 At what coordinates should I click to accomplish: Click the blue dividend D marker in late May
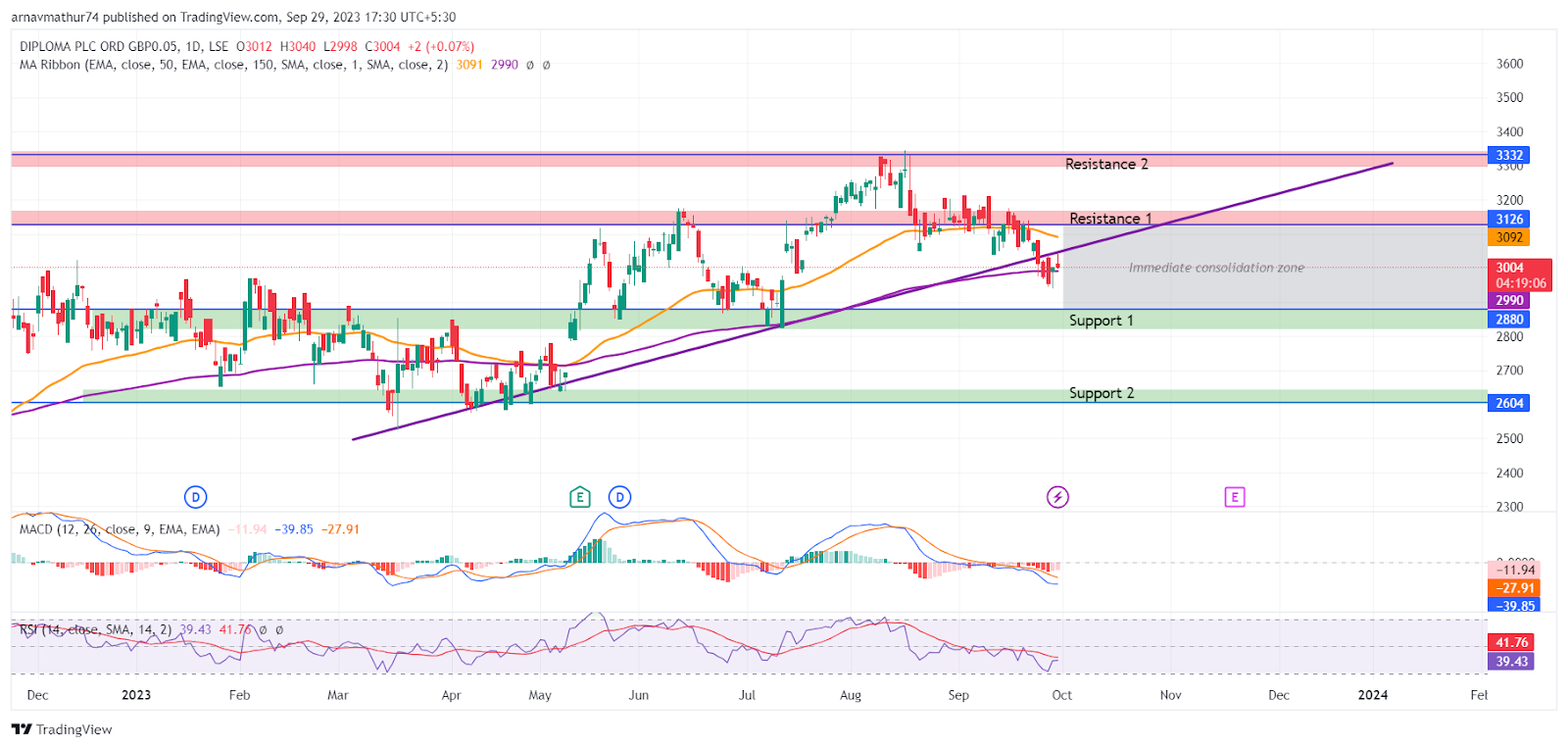point(619,497)
